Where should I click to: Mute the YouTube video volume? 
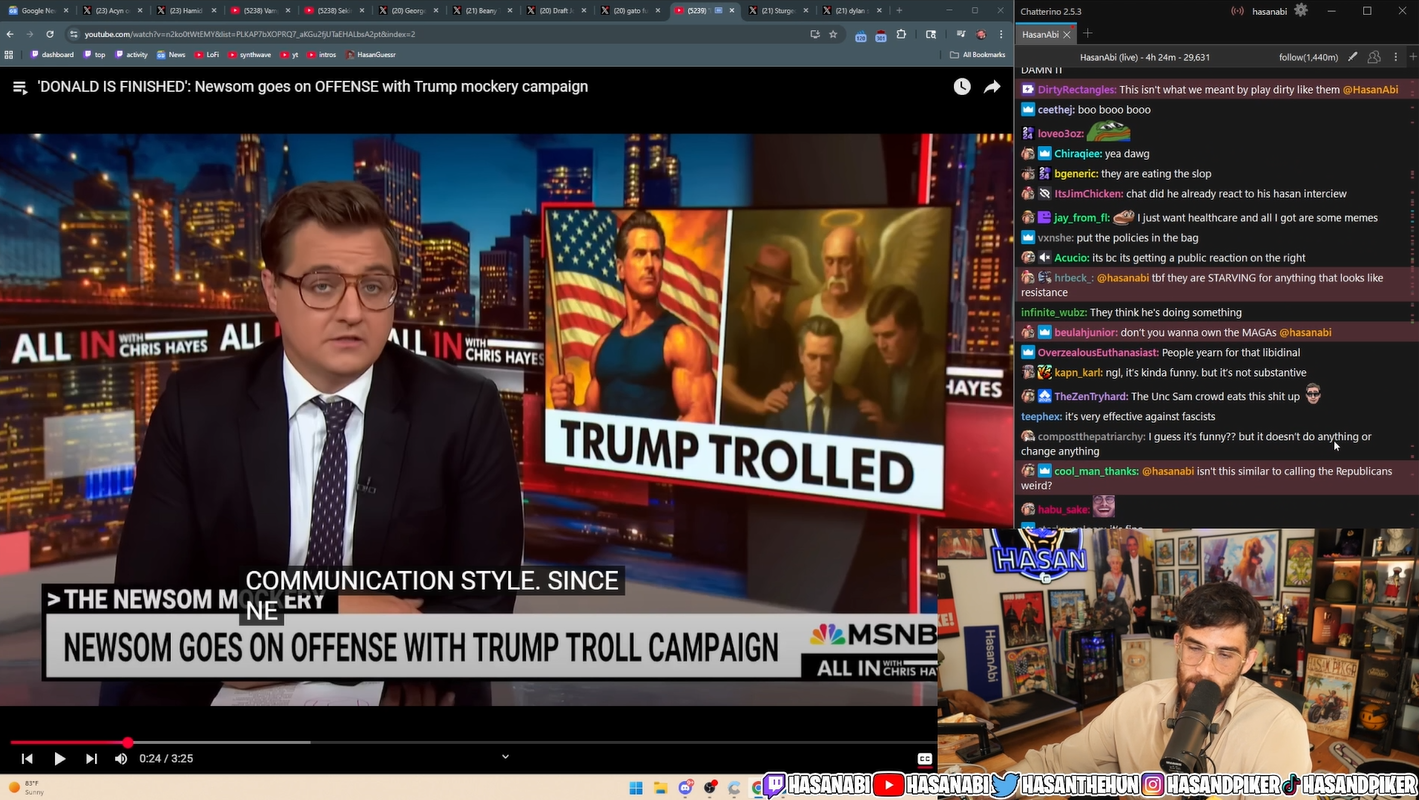click(x=121, y=759)
